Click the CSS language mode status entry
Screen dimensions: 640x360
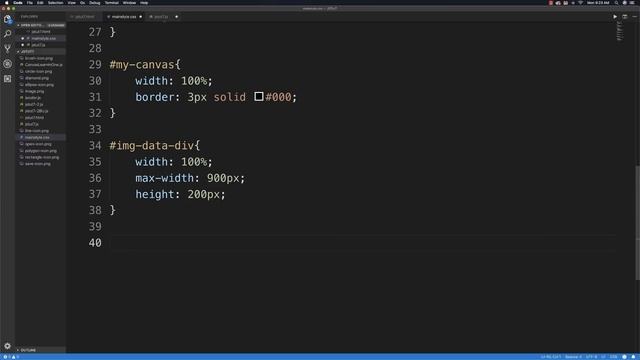[613, 357]
